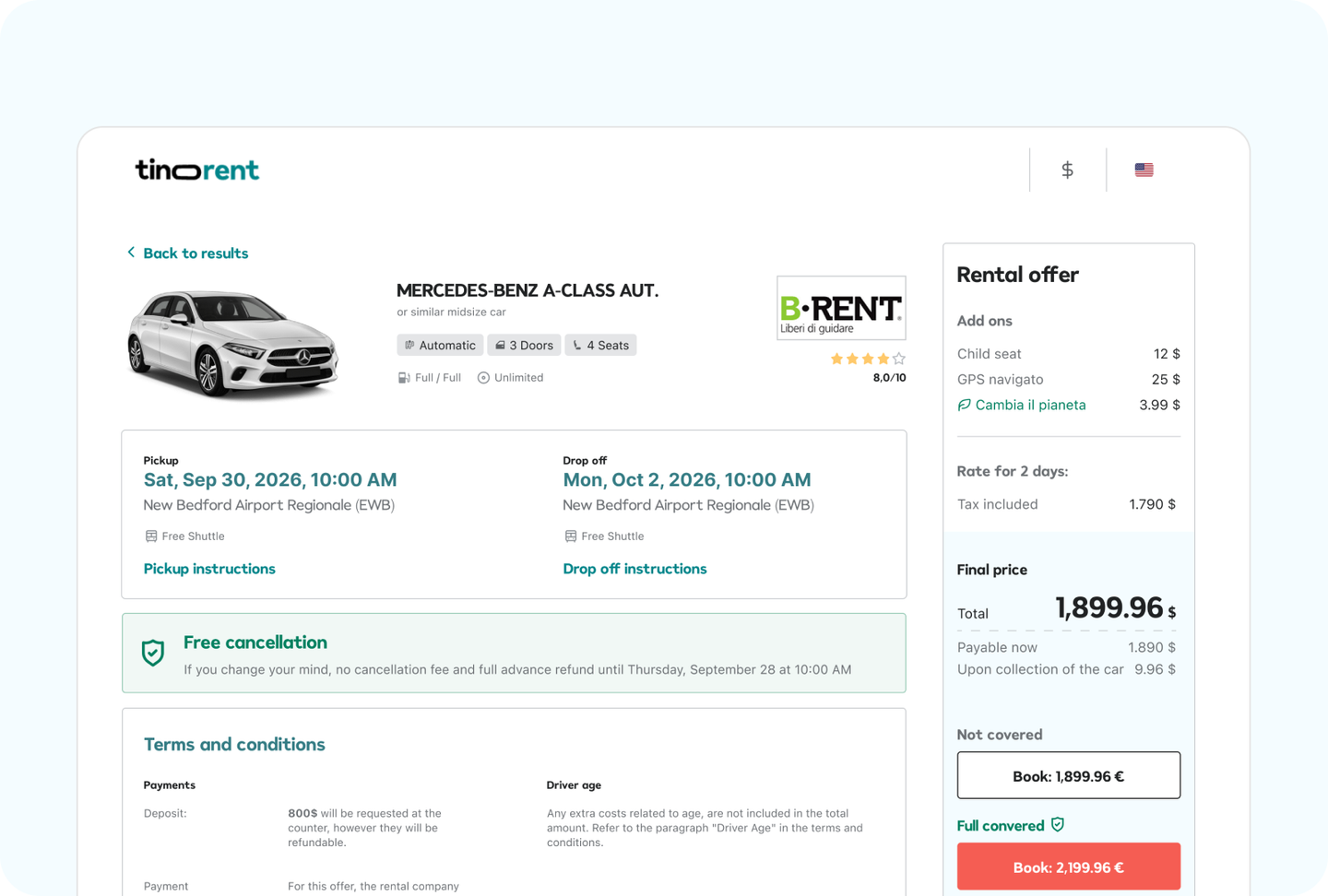Image resolution: width=1328 pixels, height=896 pixels.
Task: Click the Unlimited mileage icon
Action: tap(483, 378)
